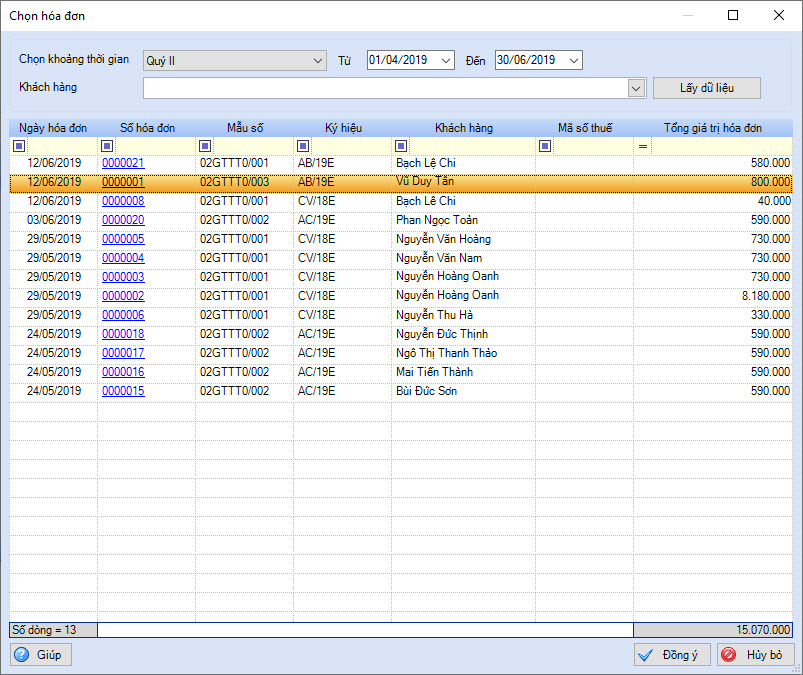Open help via the Giúp button

40,655
